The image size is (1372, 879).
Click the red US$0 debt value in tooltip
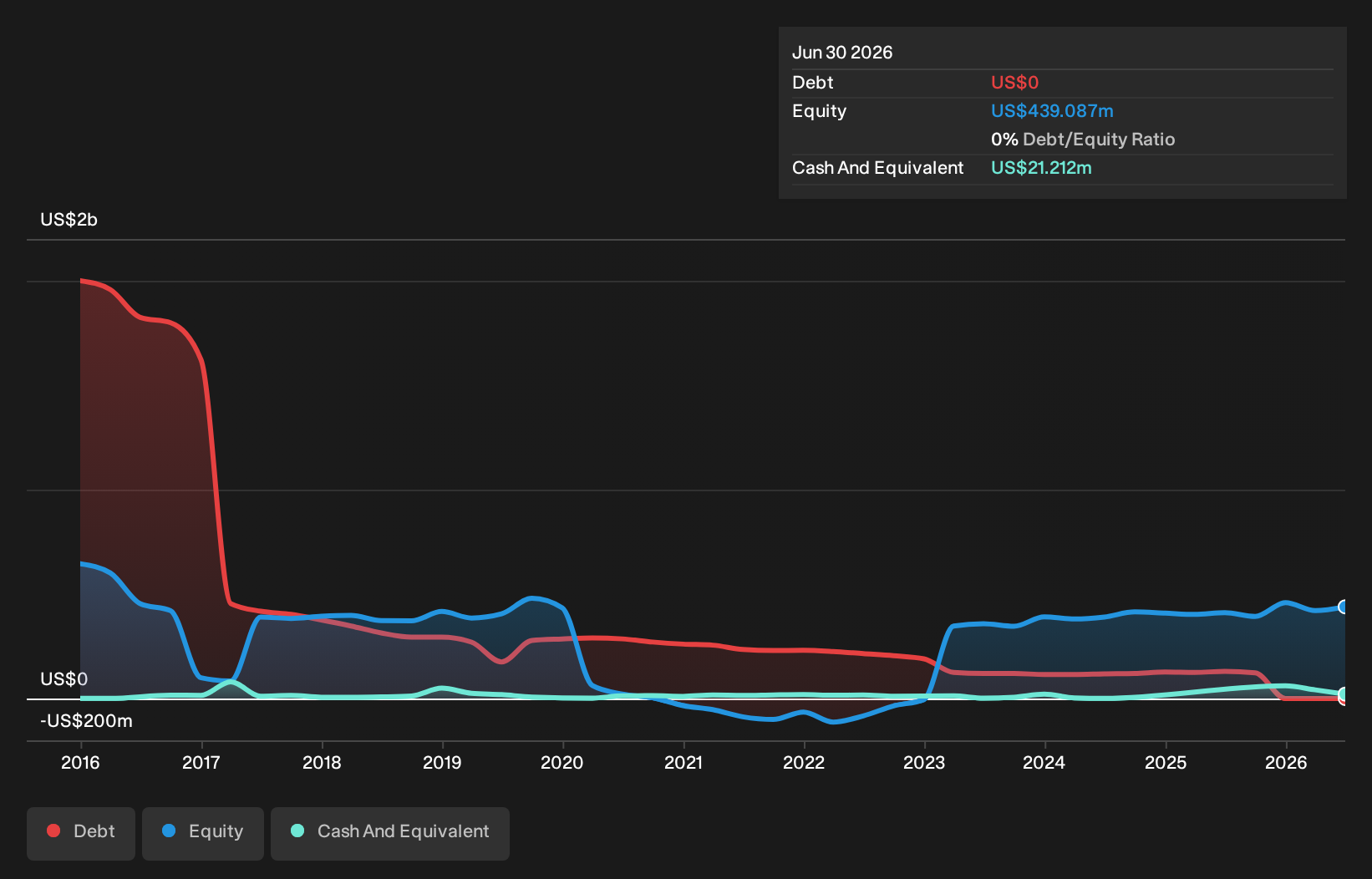tap(1014, 82)
